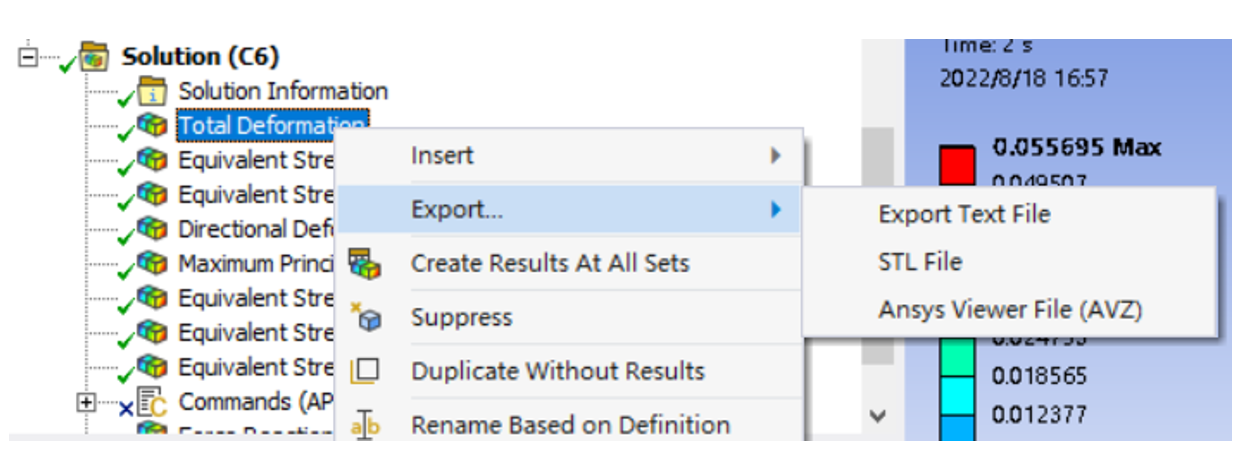Click the red Max legend color swatch
The image size is (1243, 454).
click(955, 164)
